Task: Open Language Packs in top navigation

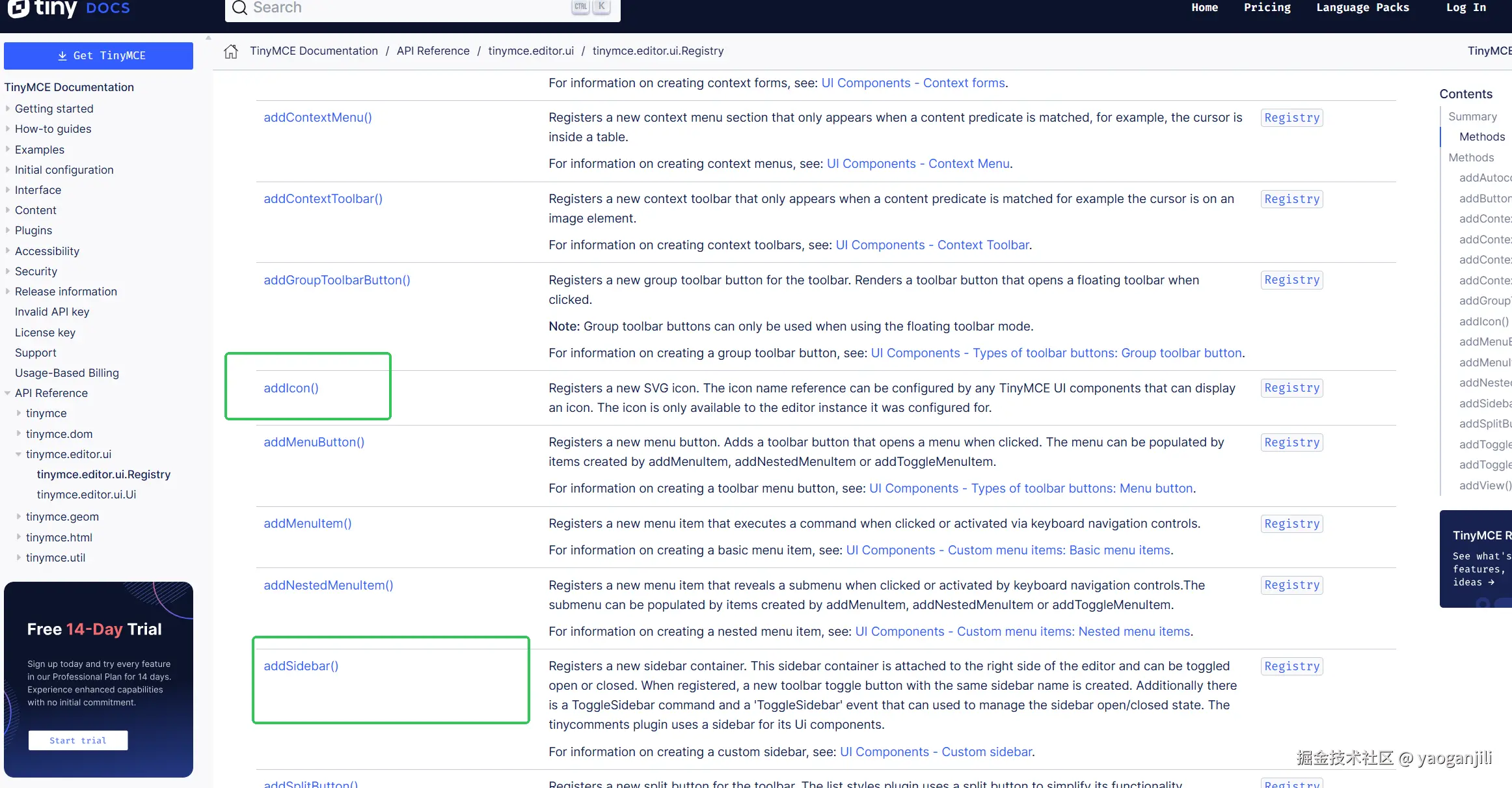Action: coord(1362,8)
